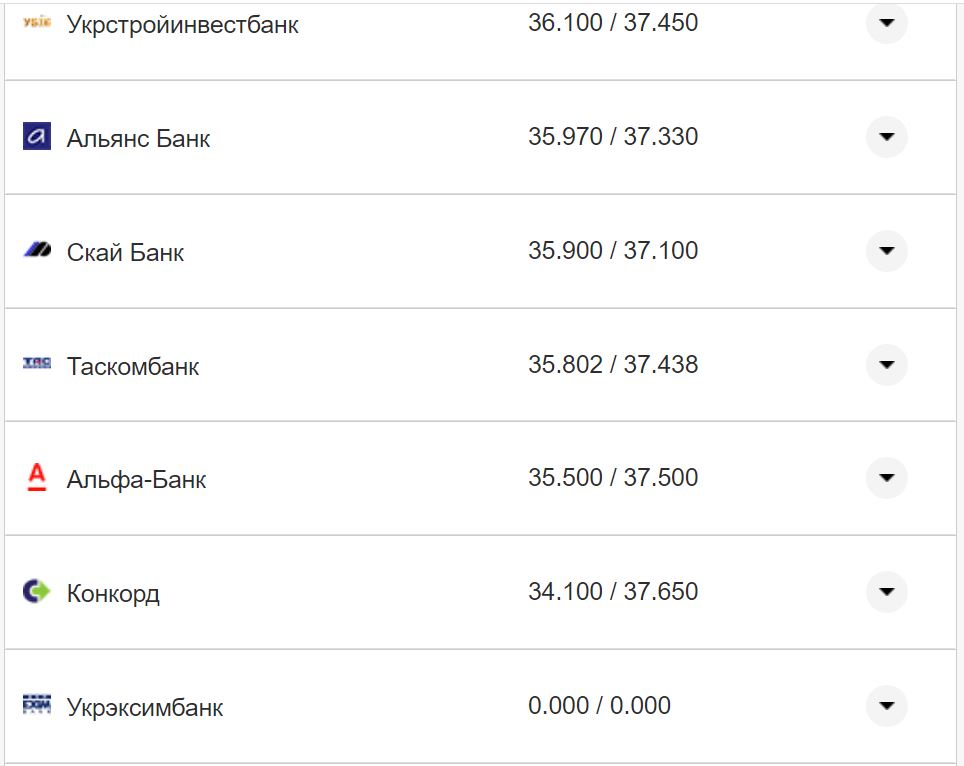Click the Таскомбанк bank name
Viewport: 964px width, 766px height.
click(x=133, y=367)
